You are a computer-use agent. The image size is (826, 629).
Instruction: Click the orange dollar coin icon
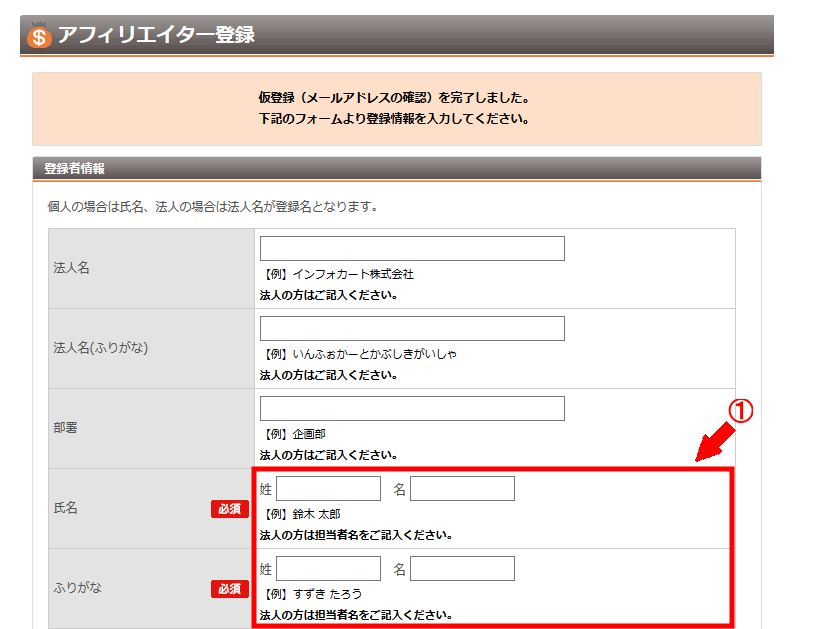pyautogui.click(x=39, y=35)
